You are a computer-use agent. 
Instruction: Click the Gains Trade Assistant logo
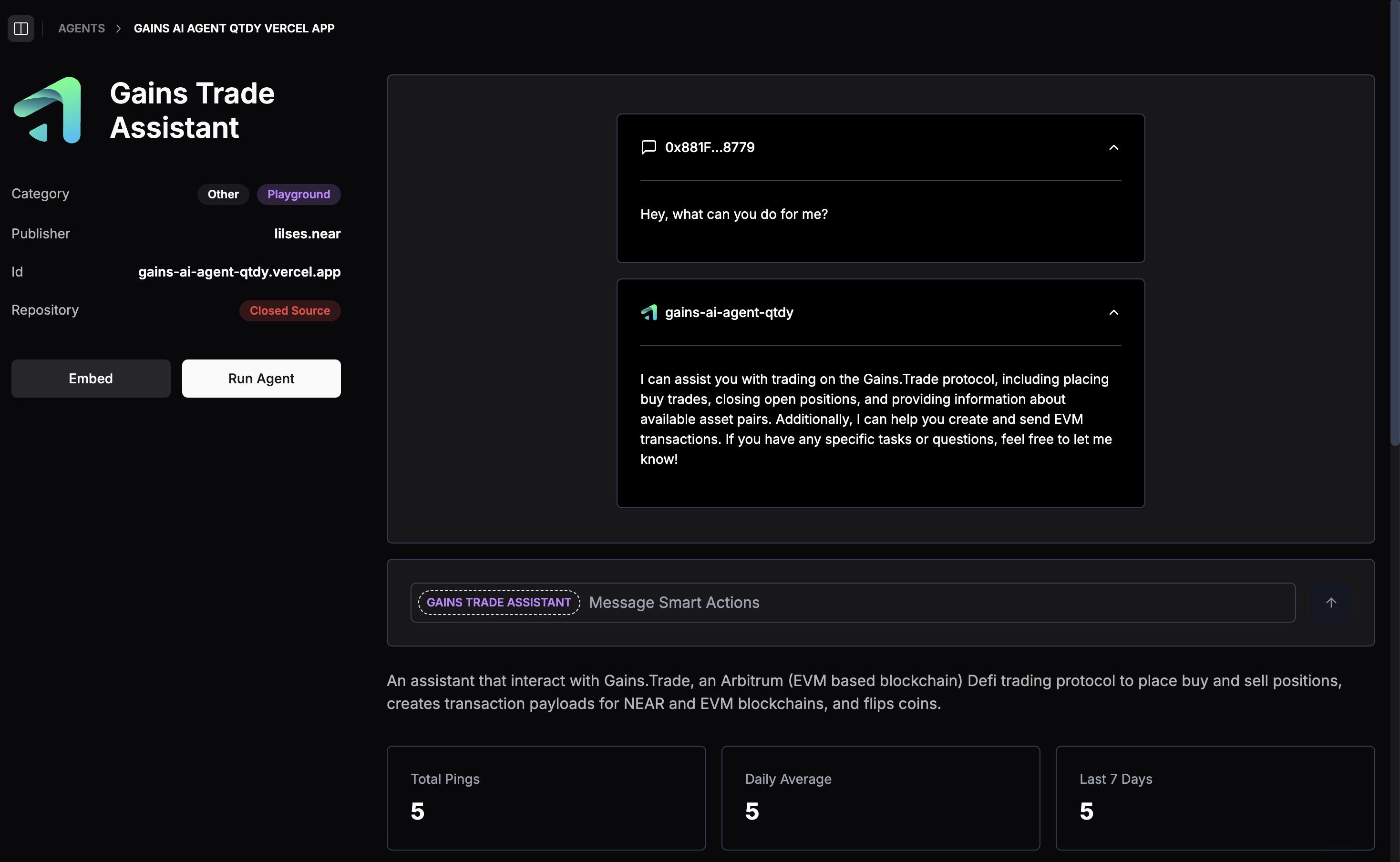(x=48, y=110)
